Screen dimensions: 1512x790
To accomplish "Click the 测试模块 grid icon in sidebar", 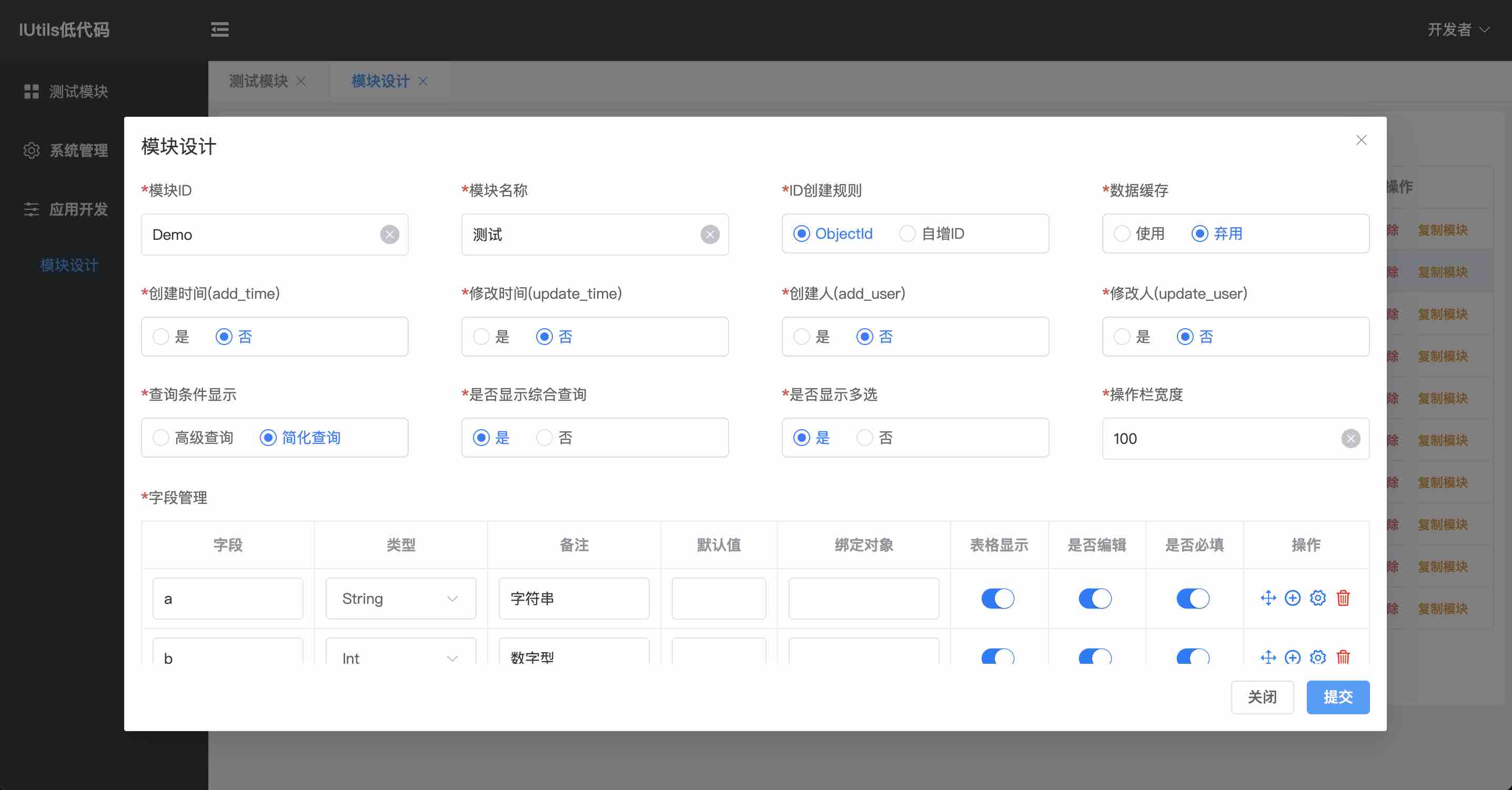I will point(31,92).
